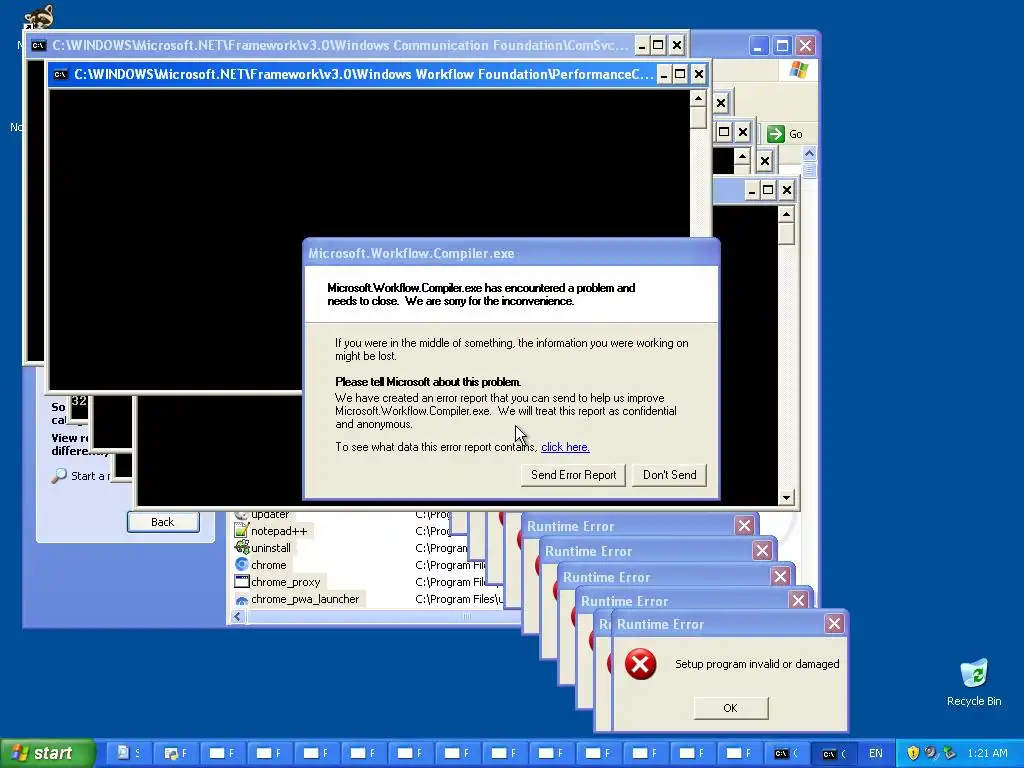Close the Workflow Foundation console window
The width and height of the screenshot is (1024, 768).
point(698,74)
